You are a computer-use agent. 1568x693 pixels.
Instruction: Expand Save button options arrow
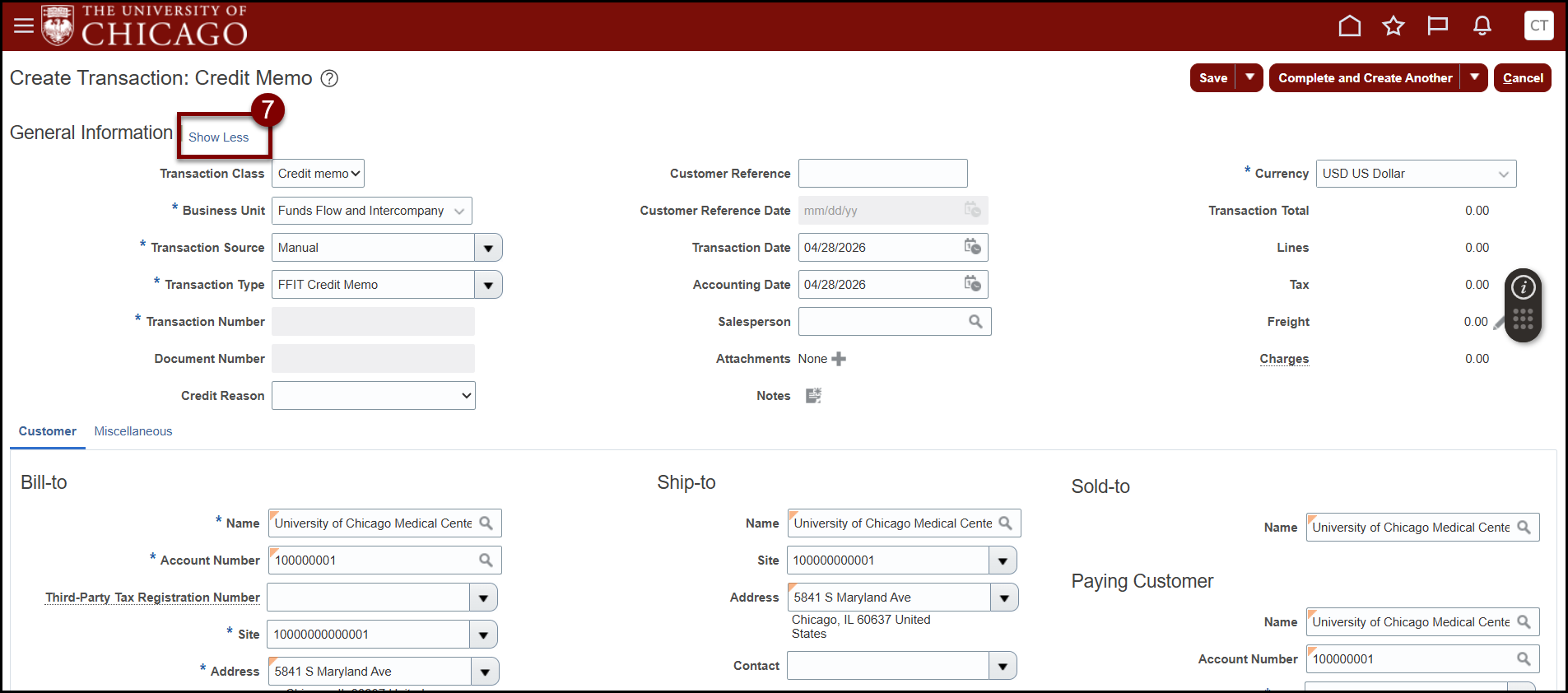click(x=1249, y=78)
